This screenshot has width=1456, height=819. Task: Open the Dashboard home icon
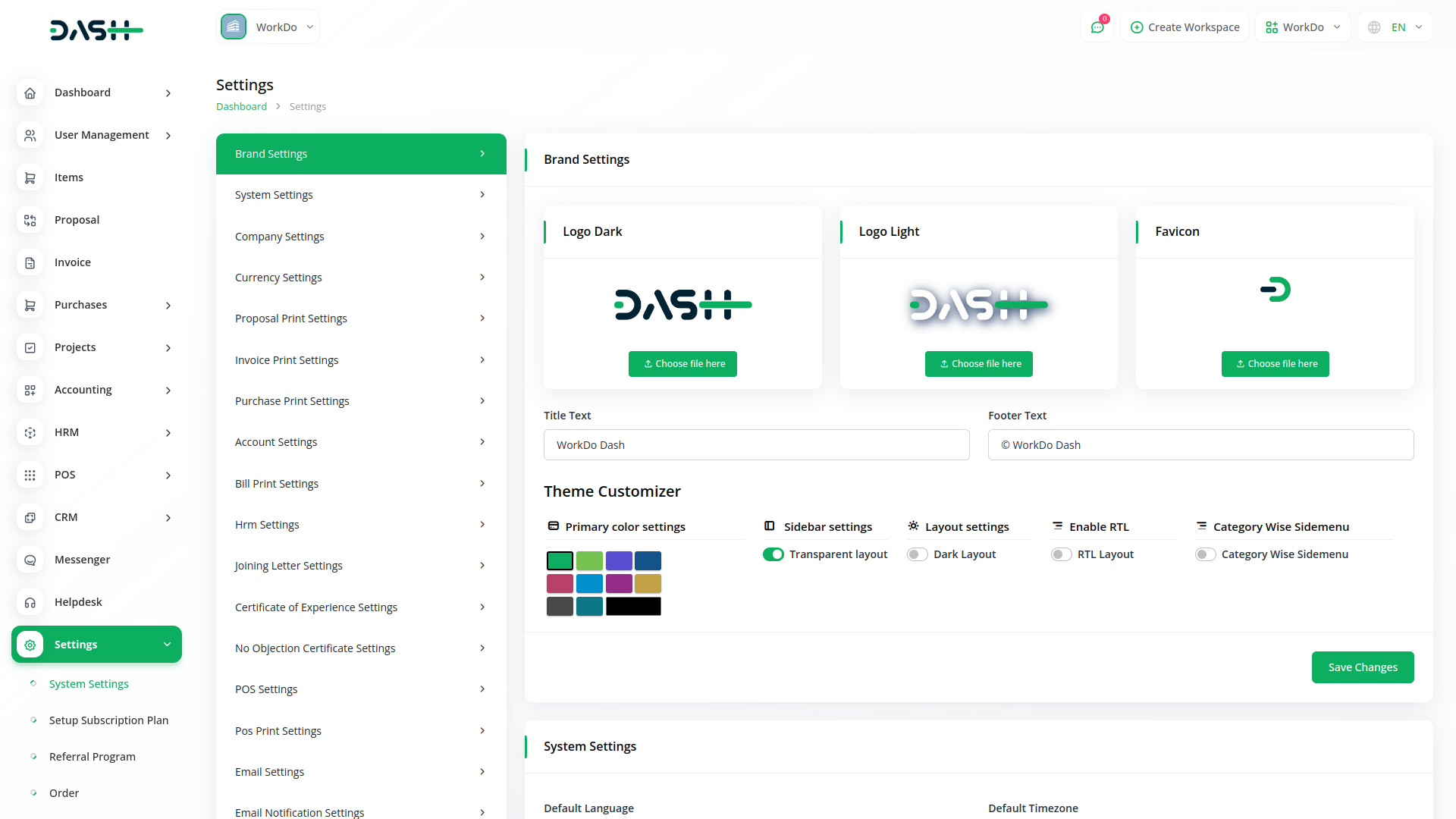[x=30, y=93]
